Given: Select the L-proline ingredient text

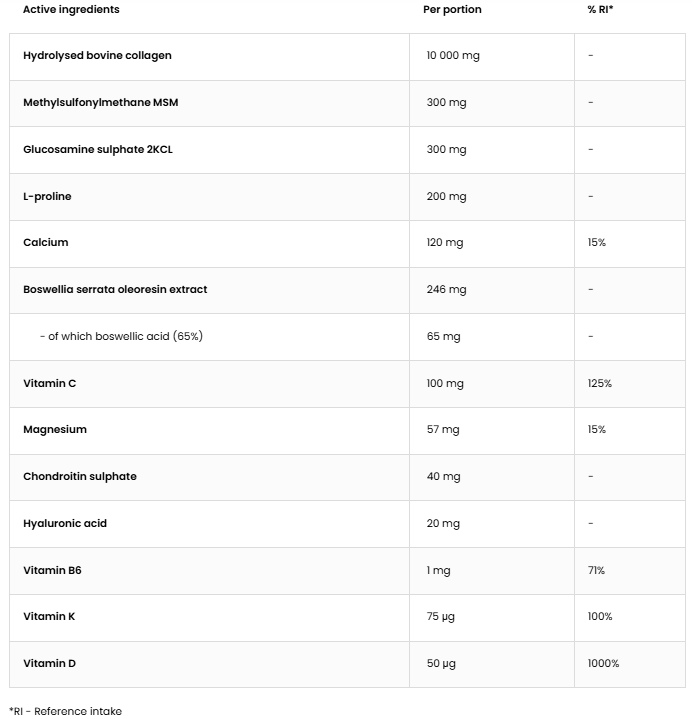Looking at the screenshot, I should pyautogui.click(x=47, y=196).
